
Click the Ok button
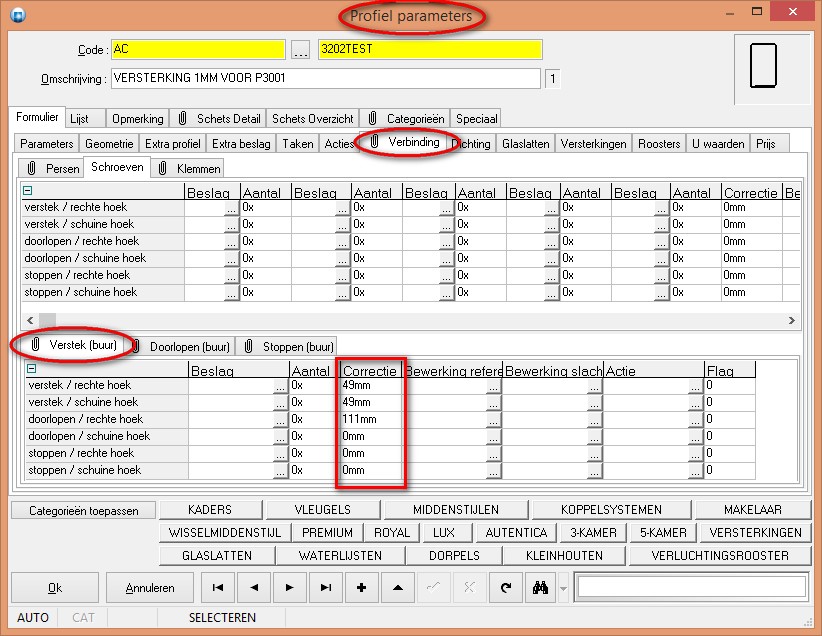pos(55,588)
